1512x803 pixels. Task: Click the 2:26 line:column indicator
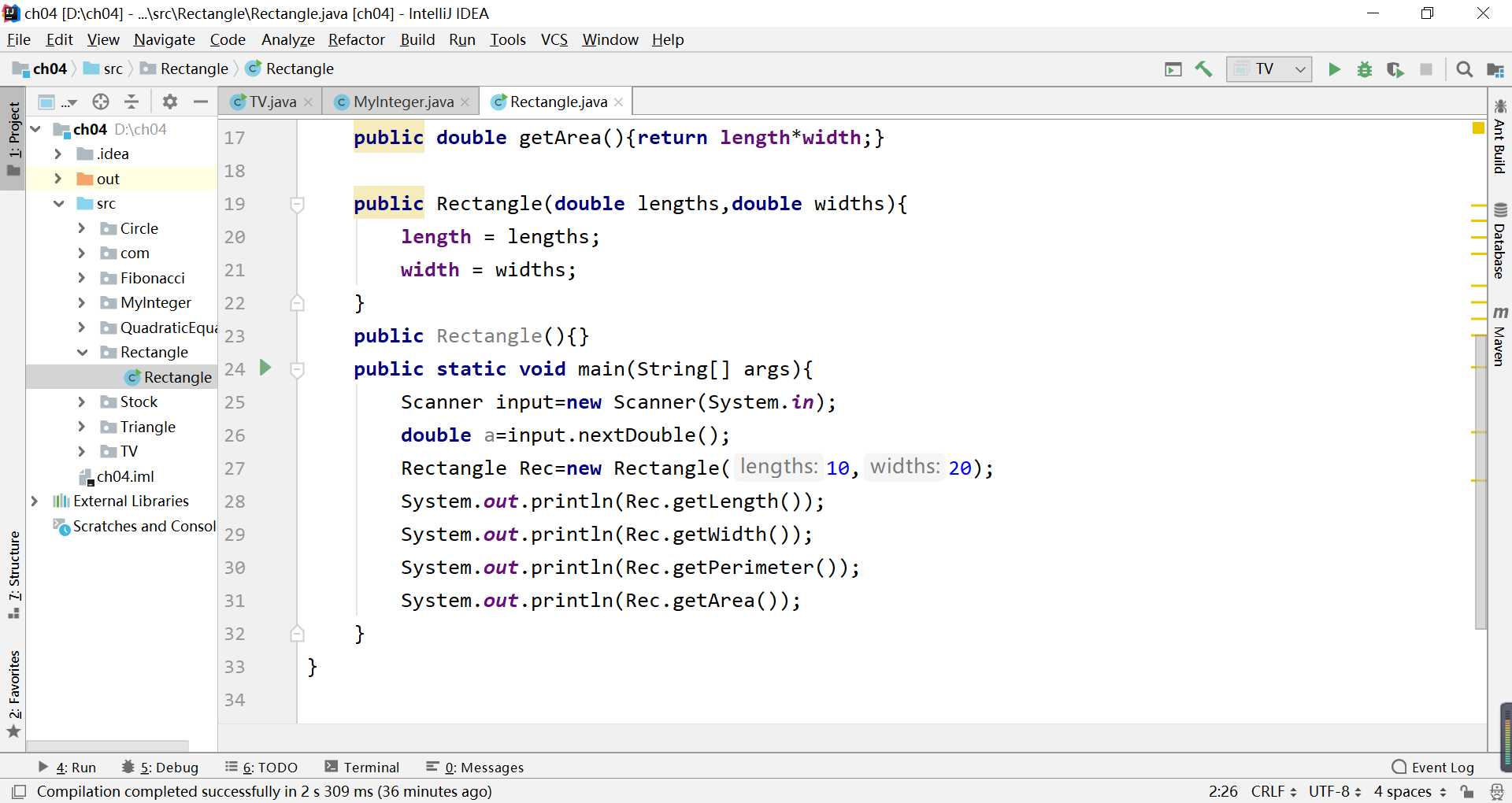click(1223, 791)
